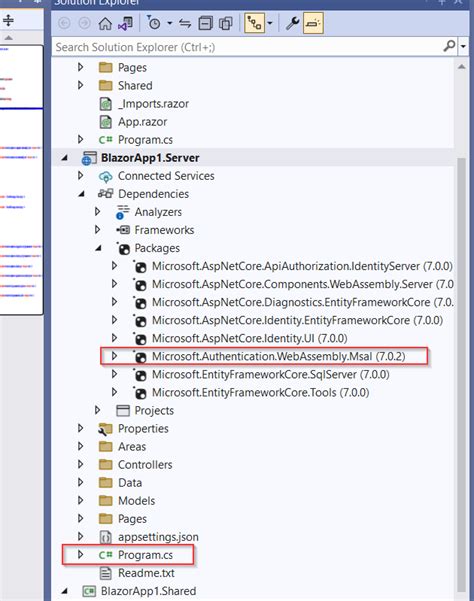474x601 pixels.
Task: Click the App.razor file icon
Action: (105, 122)
